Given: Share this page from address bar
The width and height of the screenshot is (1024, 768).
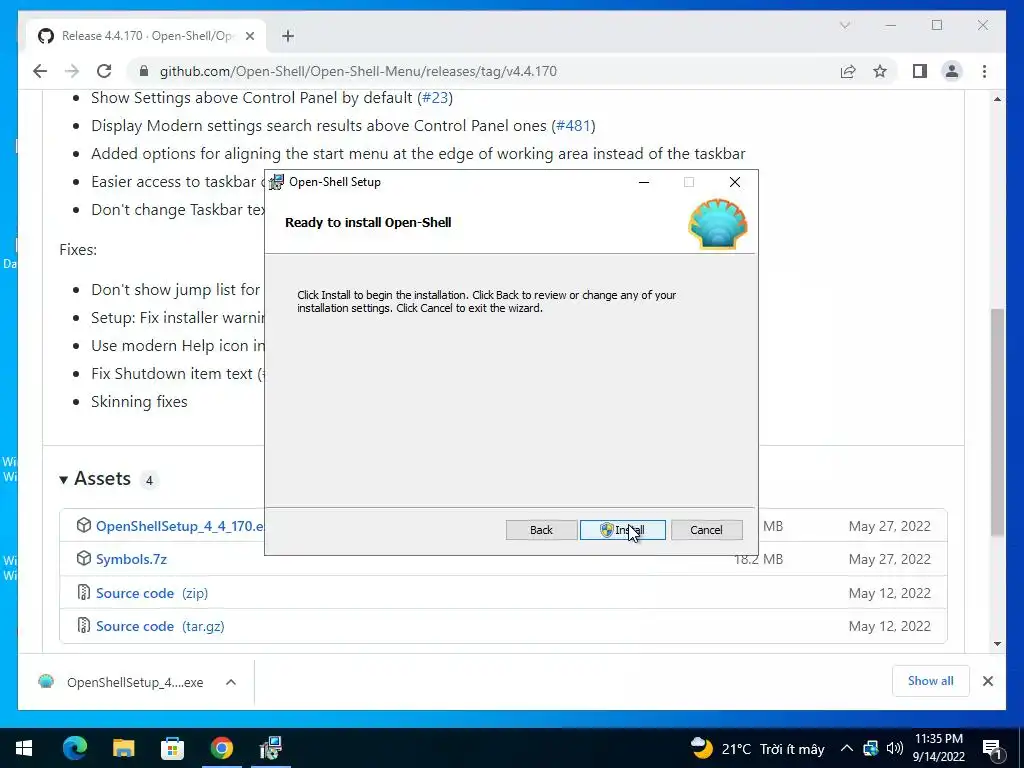Looking at the screenshot, I should 848,71.
